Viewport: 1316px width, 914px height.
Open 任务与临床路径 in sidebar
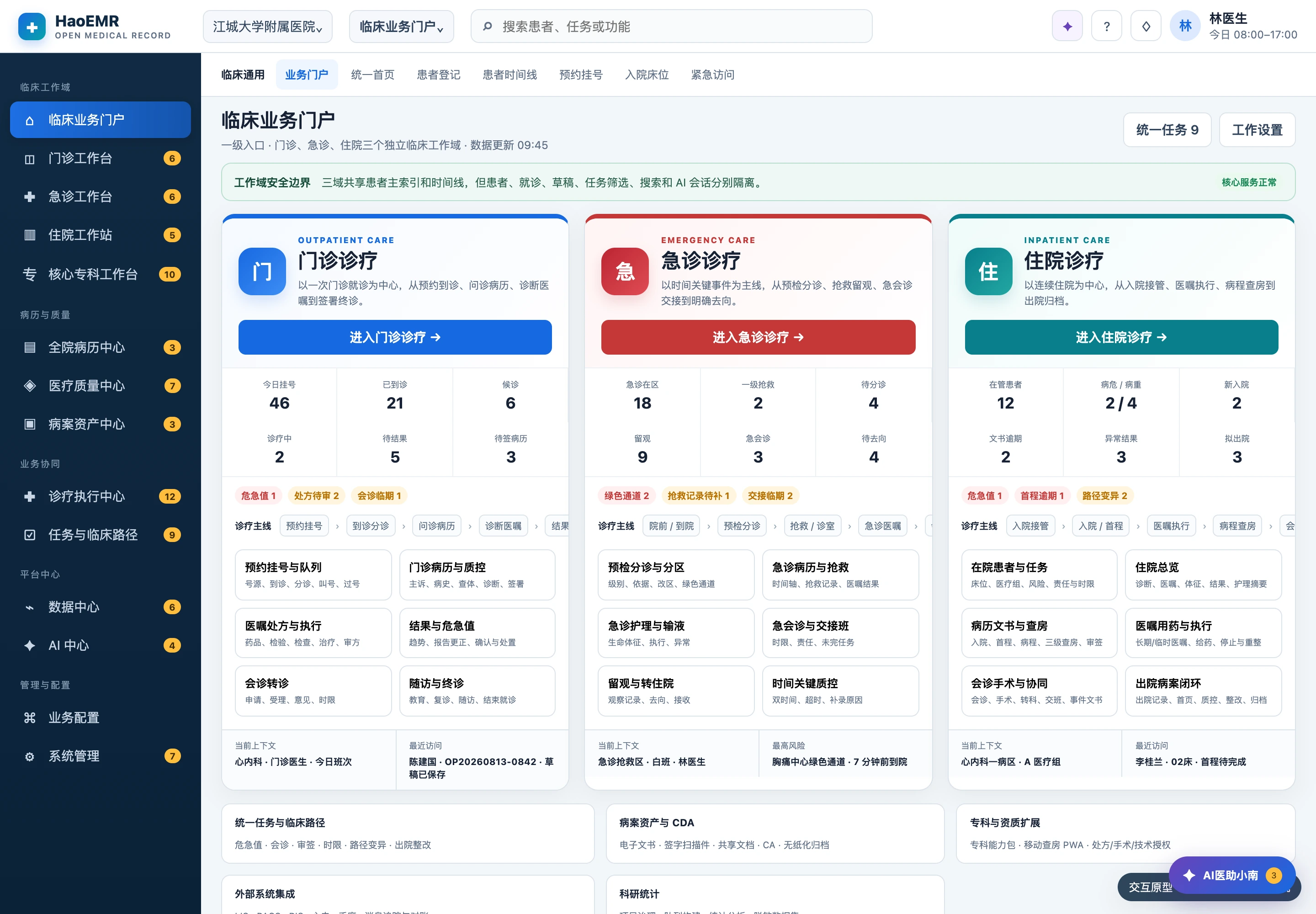coord(100,535)
